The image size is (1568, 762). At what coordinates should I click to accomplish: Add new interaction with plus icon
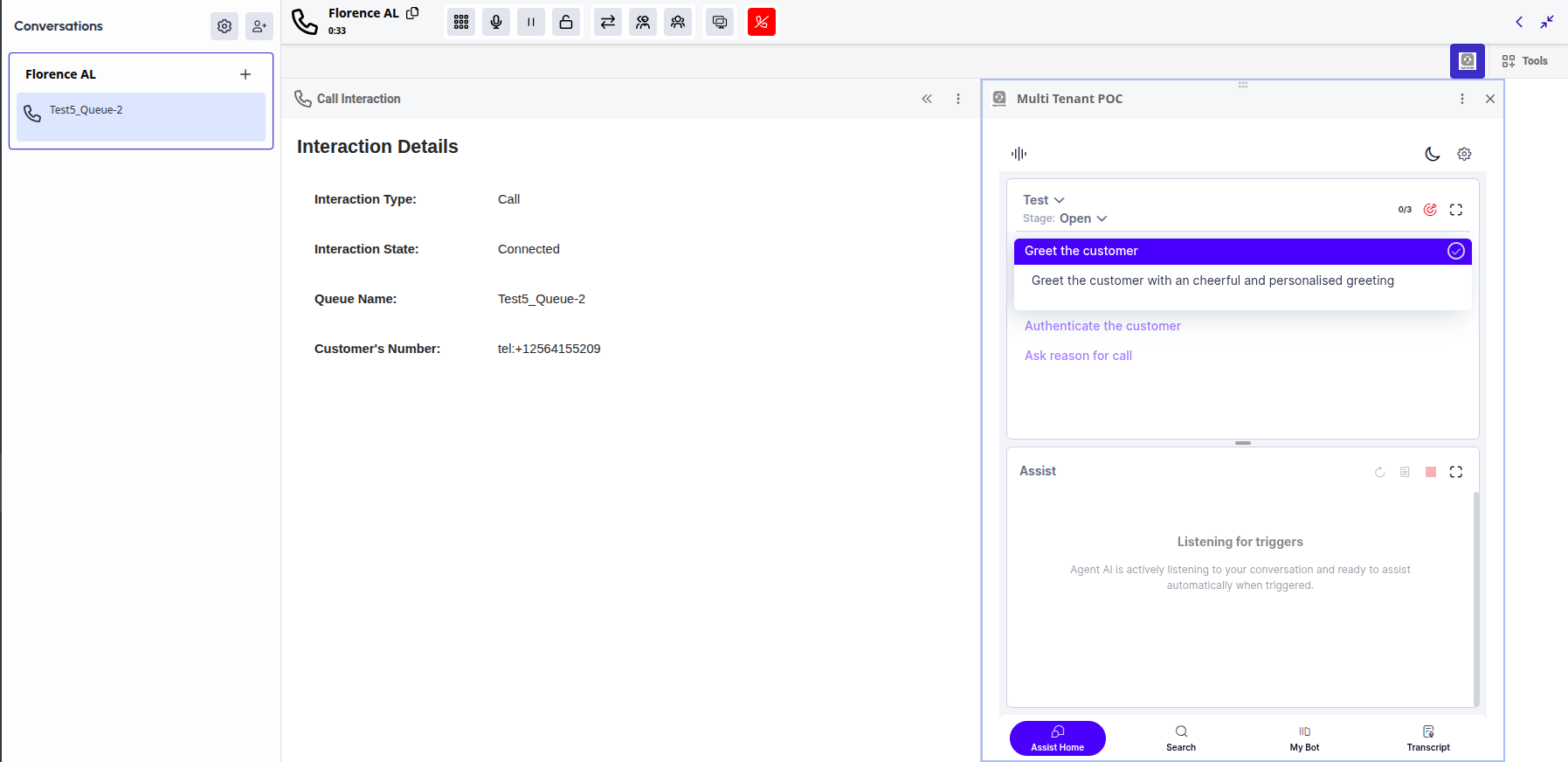[x=245, y=74]
